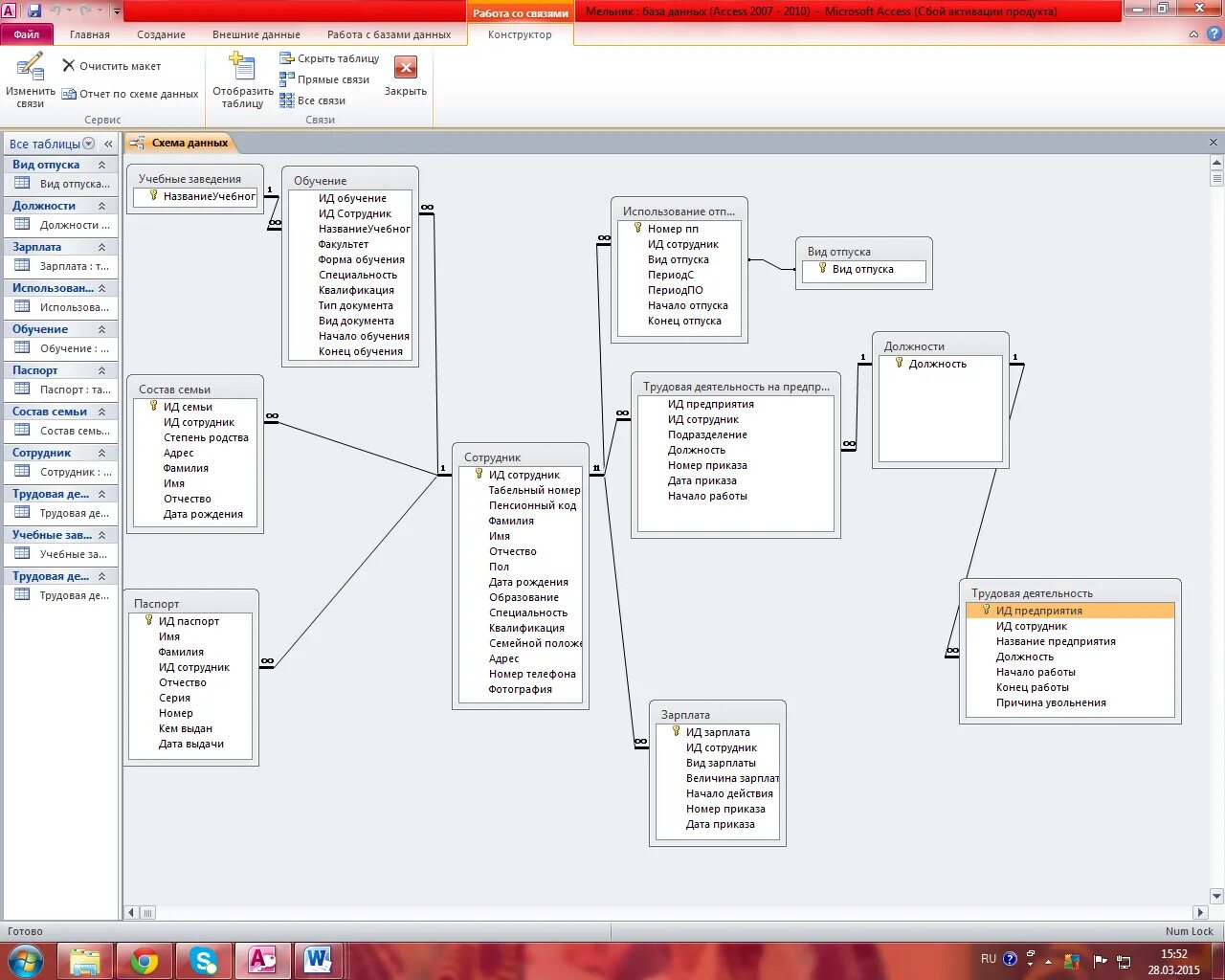The height and width of the screenshot is (980, 1225).
Task: Click the Save icon in quick access toolbar
Action: tap(34, 11)
